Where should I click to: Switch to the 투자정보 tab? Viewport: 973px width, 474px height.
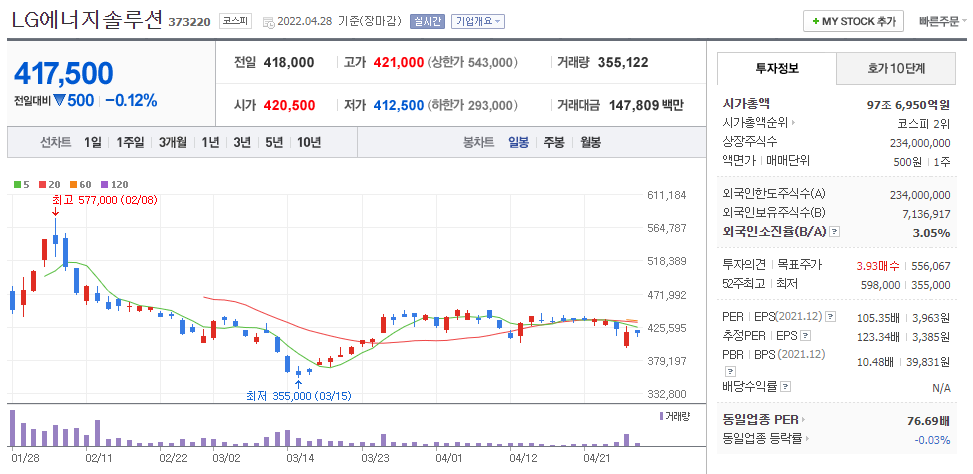pyautogui.click(x=777, y=68)
